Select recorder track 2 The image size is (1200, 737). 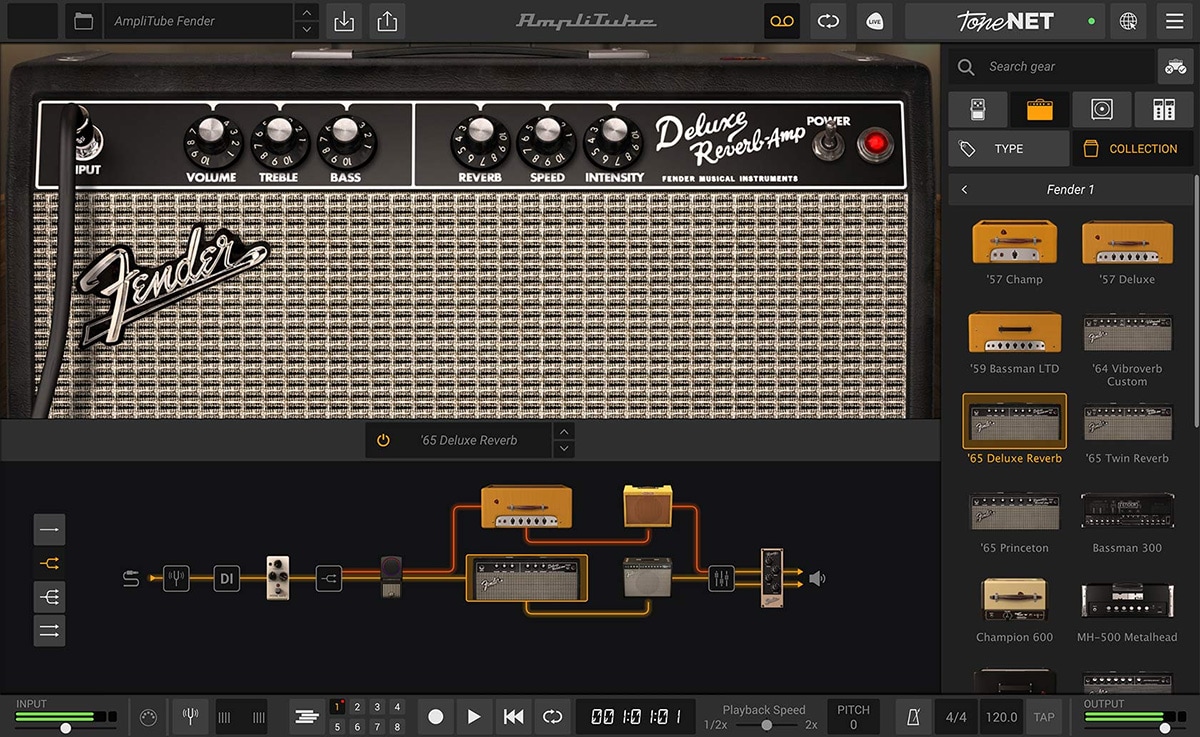pyautogui.click(x=357, y=707)
